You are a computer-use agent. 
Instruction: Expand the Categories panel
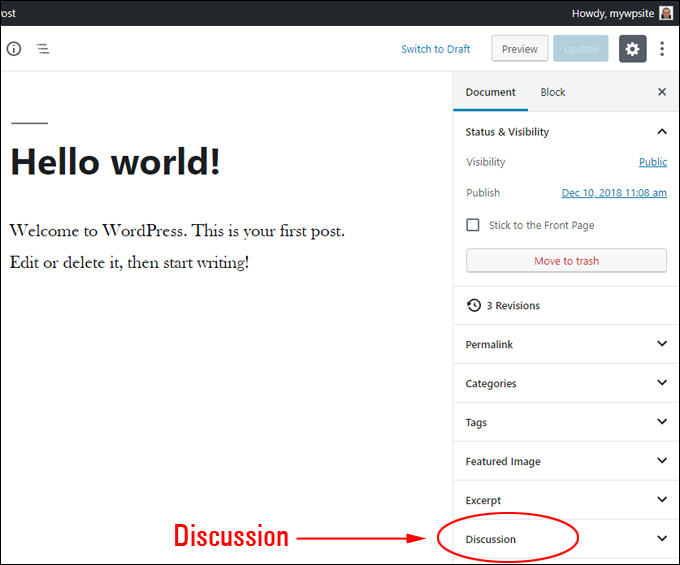point(662,383)
